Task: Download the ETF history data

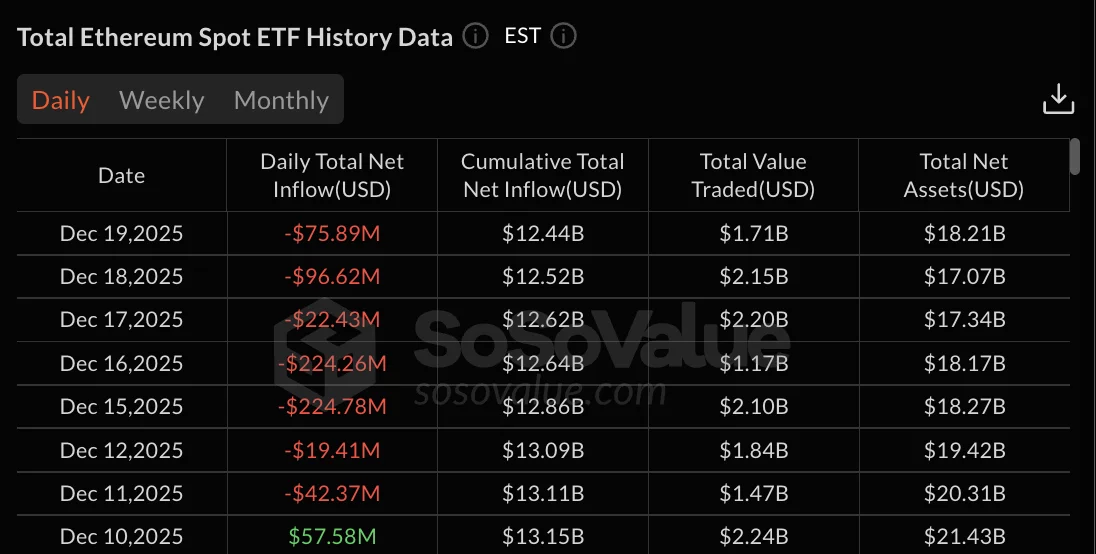Action: [1058, 99]
